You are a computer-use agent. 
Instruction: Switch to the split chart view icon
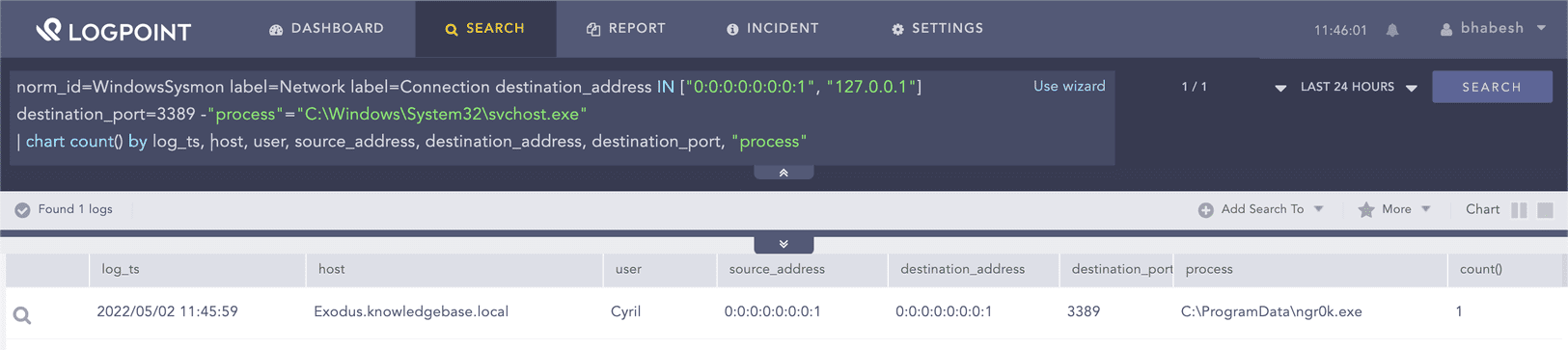click(x=1519, y=209)
